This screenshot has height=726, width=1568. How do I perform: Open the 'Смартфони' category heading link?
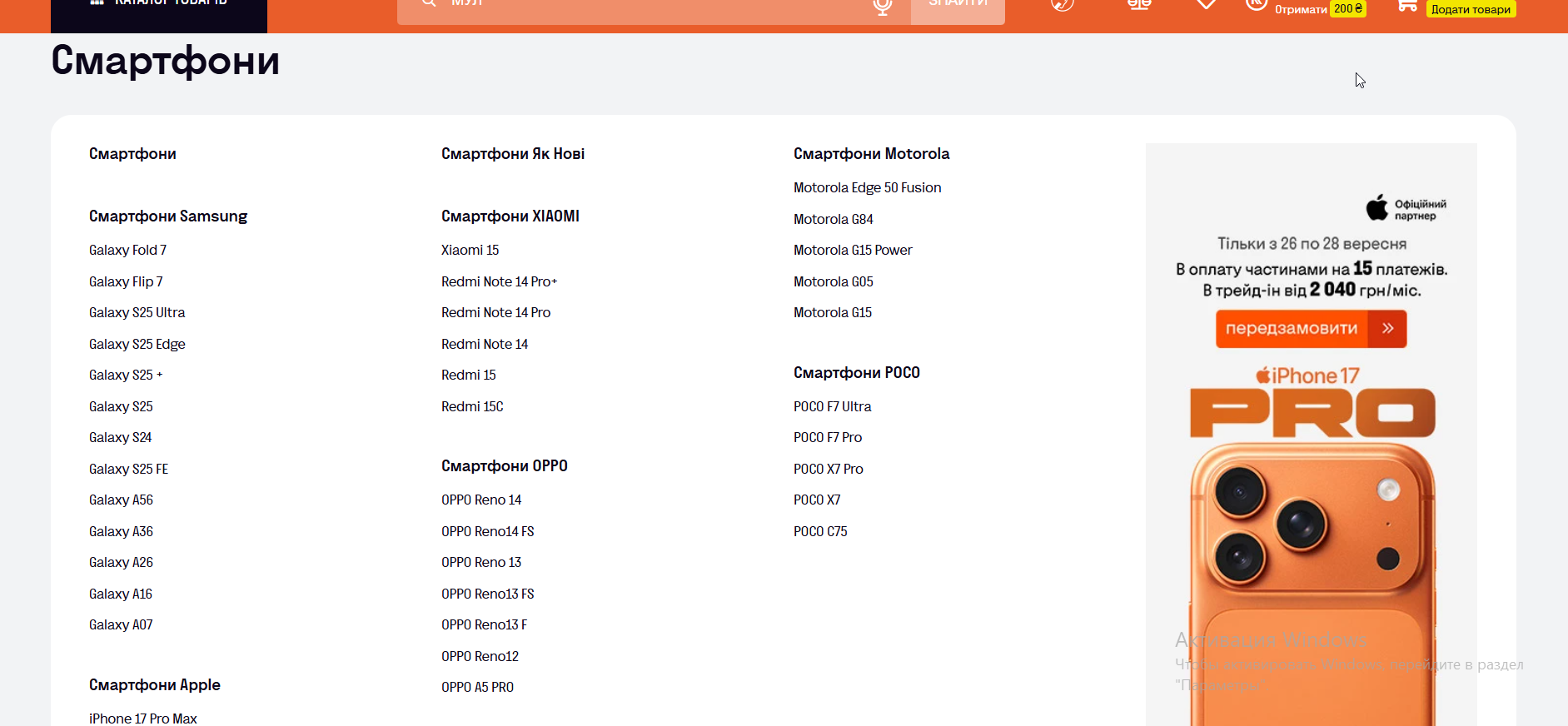click(x=132, y=154)
